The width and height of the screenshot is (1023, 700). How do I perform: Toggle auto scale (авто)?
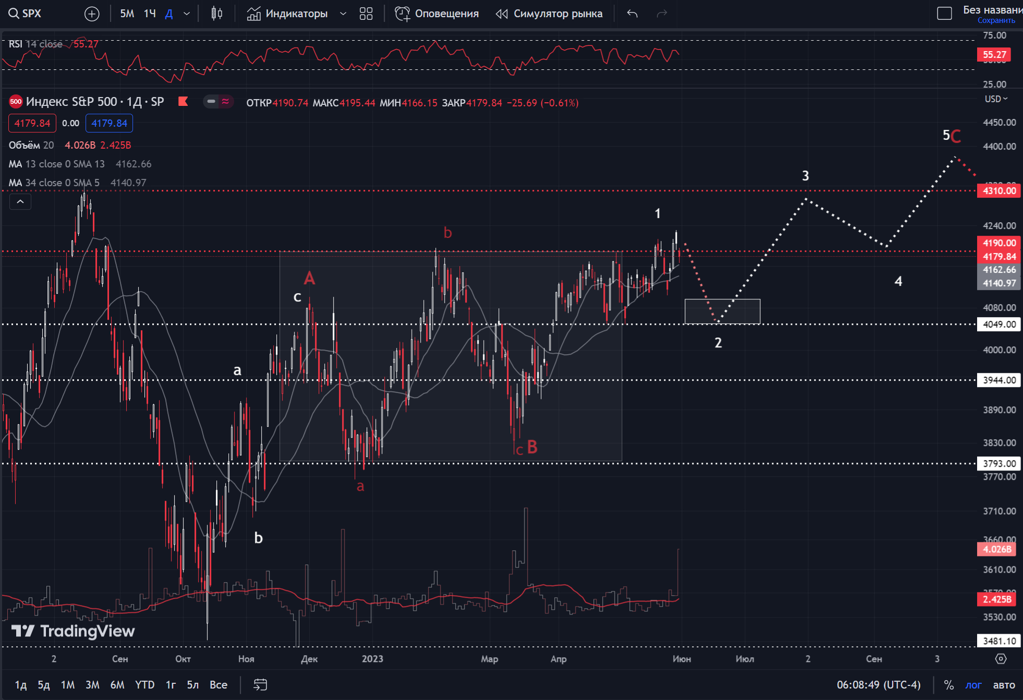1003,685
